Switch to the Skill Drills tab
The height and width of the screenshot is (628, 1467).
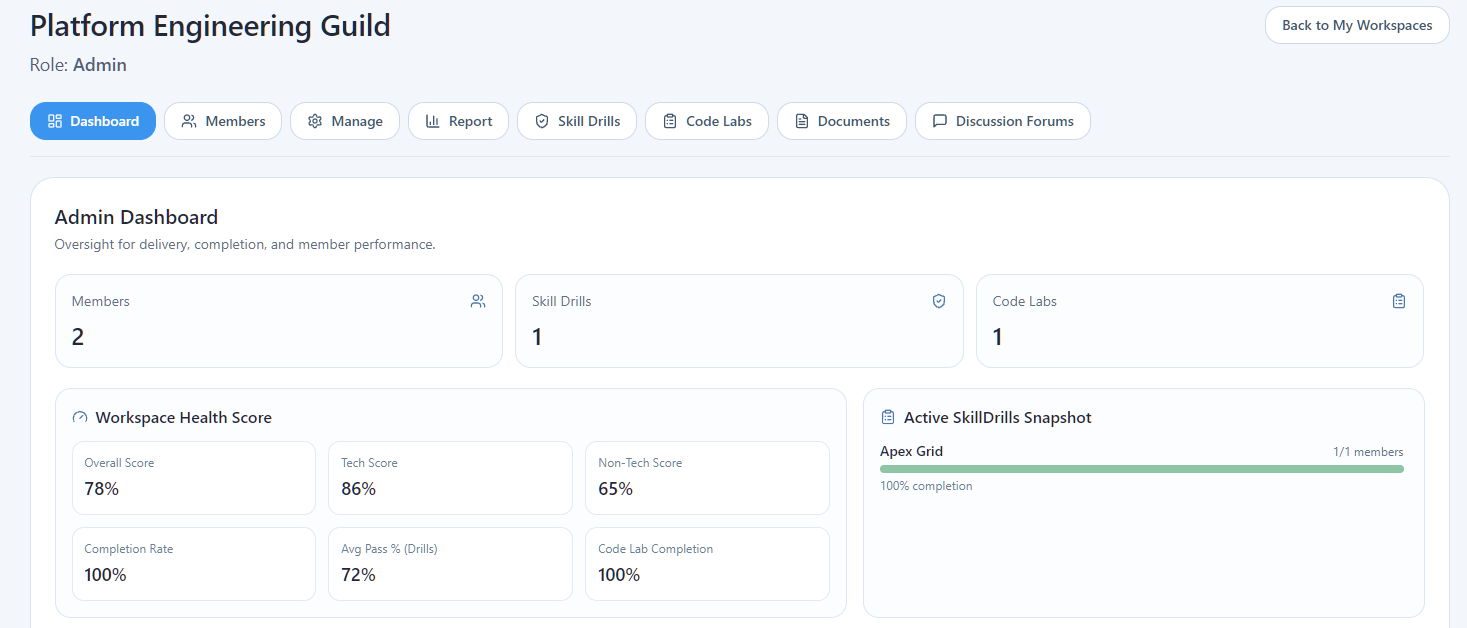click(x=577, y=120)
